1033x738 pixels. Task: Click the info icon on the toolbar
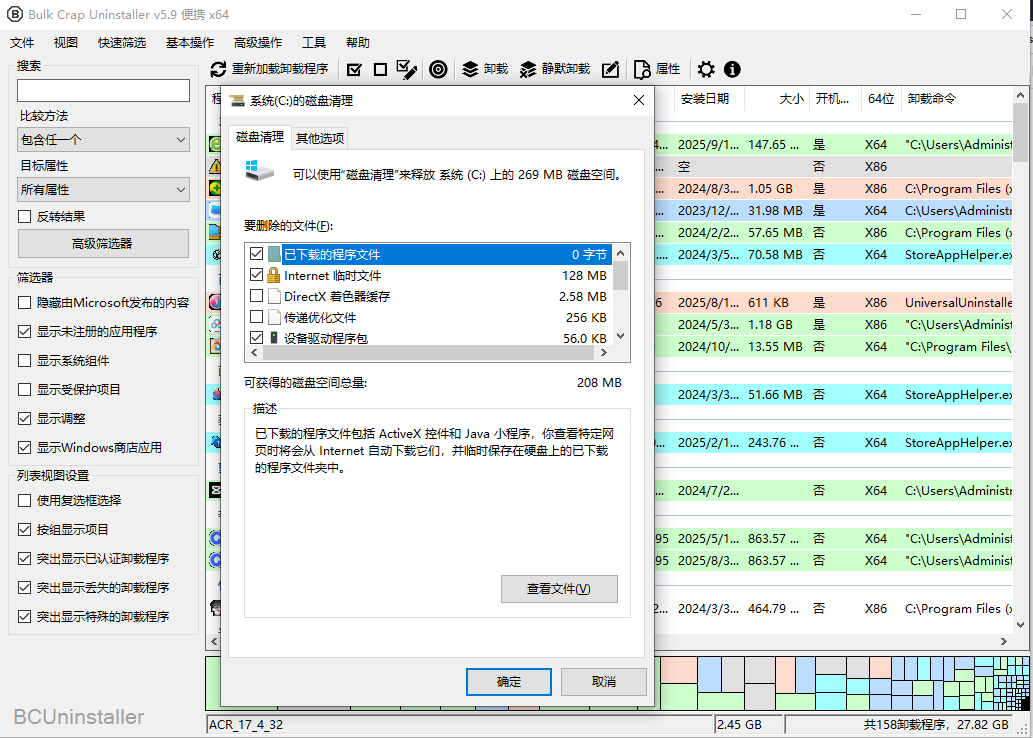point(731,70)
